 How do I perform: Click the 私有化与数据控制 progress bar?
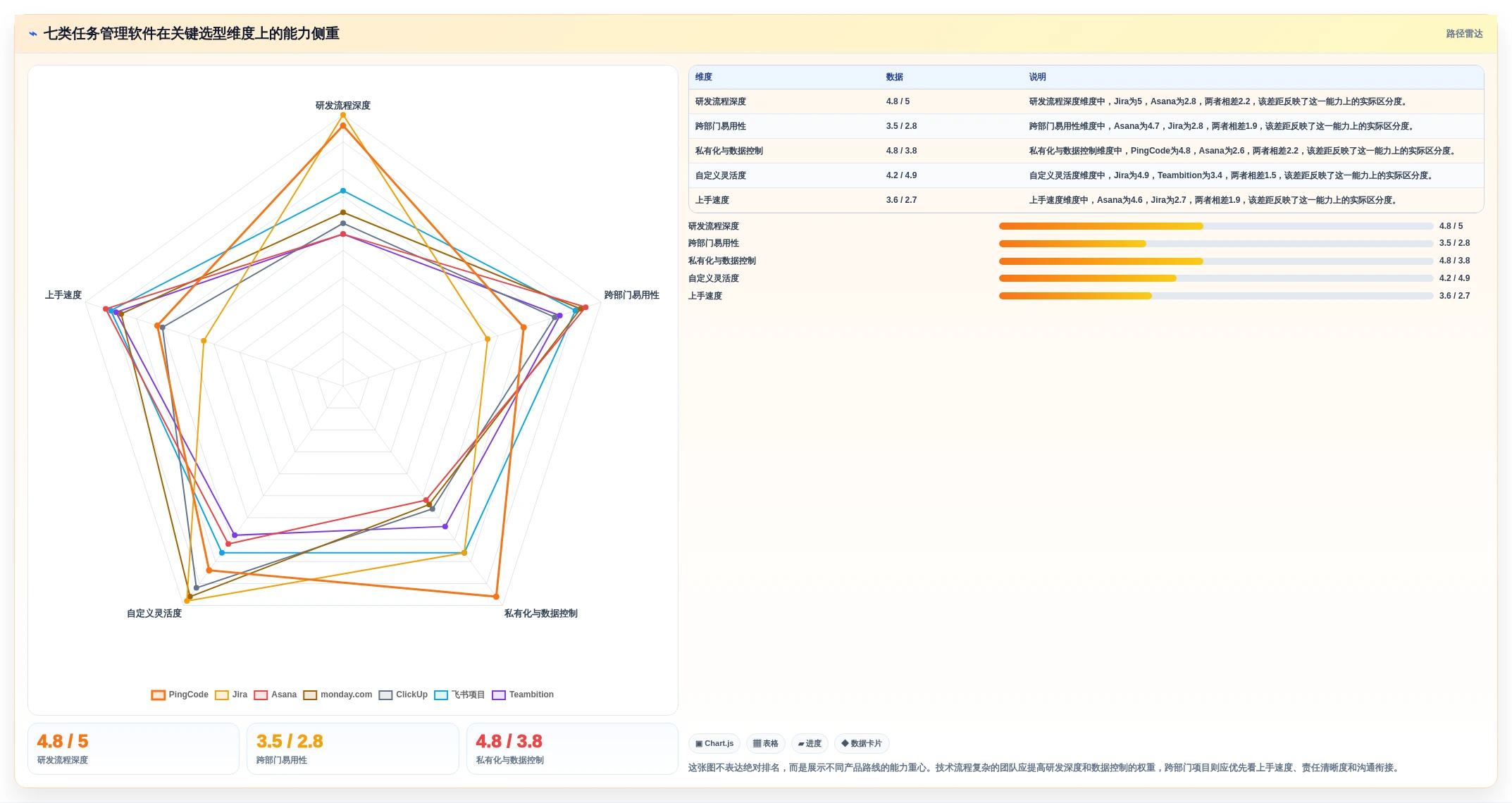pyautogui.click(x=1216, y=261)
